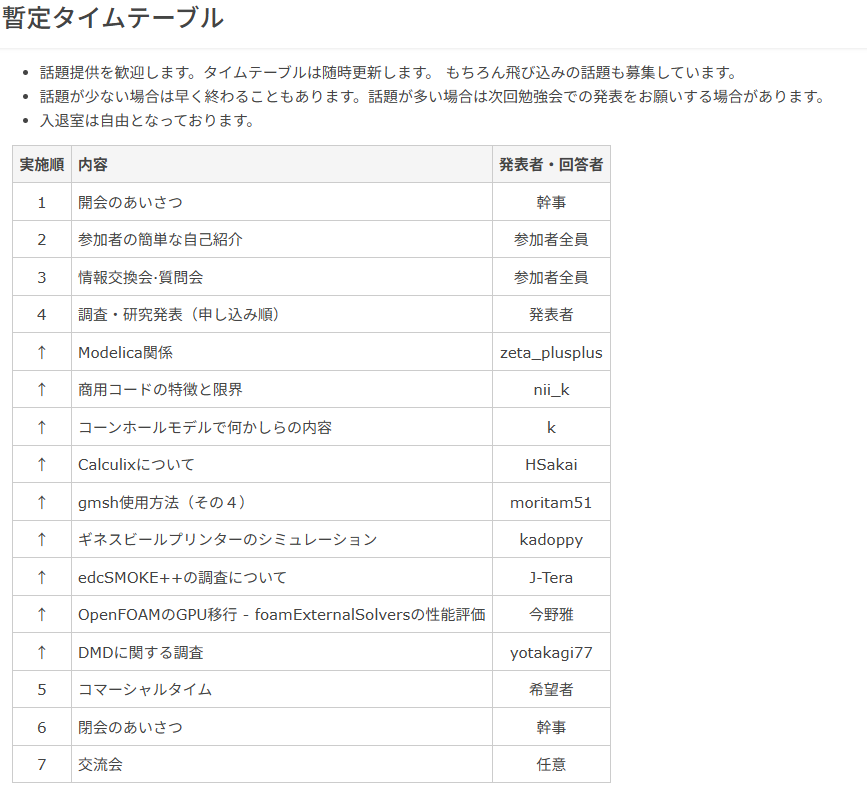Click the 閉会のあいさつ cell
Screen dimensions: 867x792
coord(282,727)
